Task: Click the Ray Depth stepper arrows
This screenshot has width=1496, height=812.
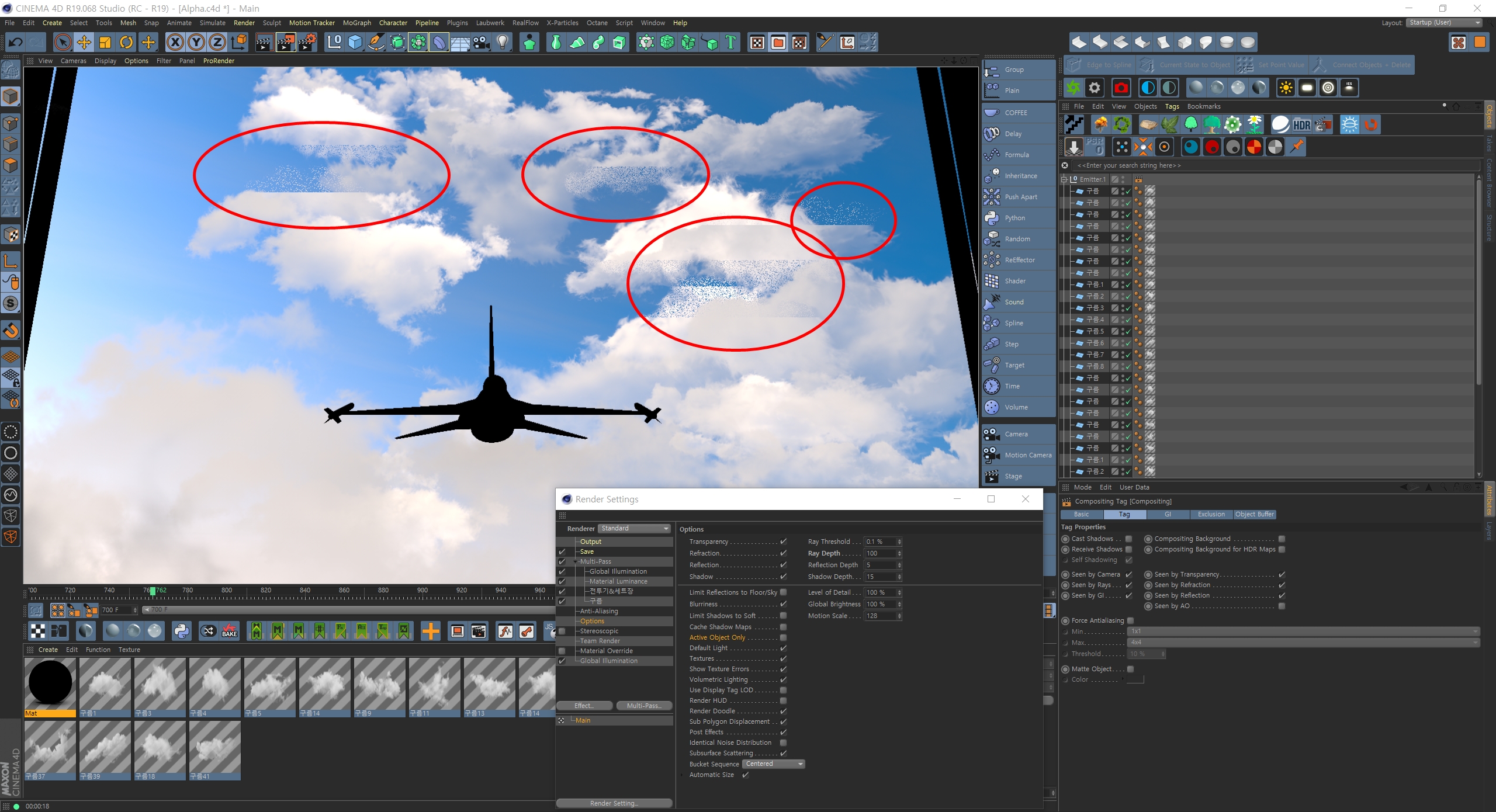Action: click(899, 553)
